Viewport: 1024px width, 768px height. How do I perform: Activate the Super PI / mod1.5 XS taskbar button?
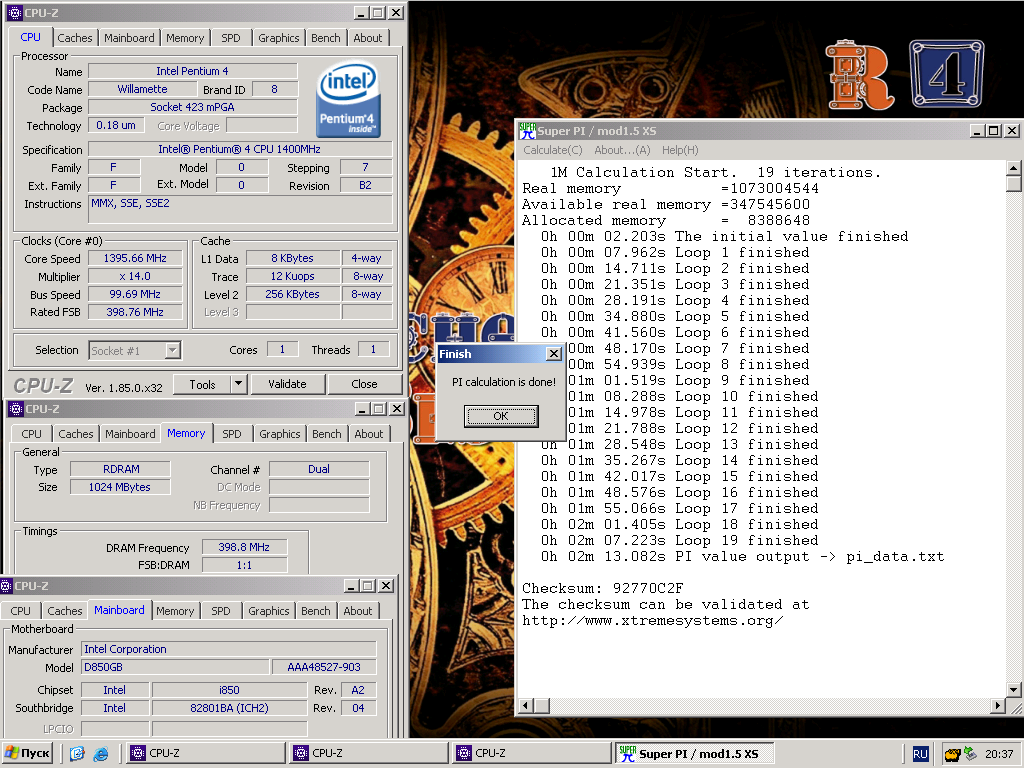pos(695,754)
